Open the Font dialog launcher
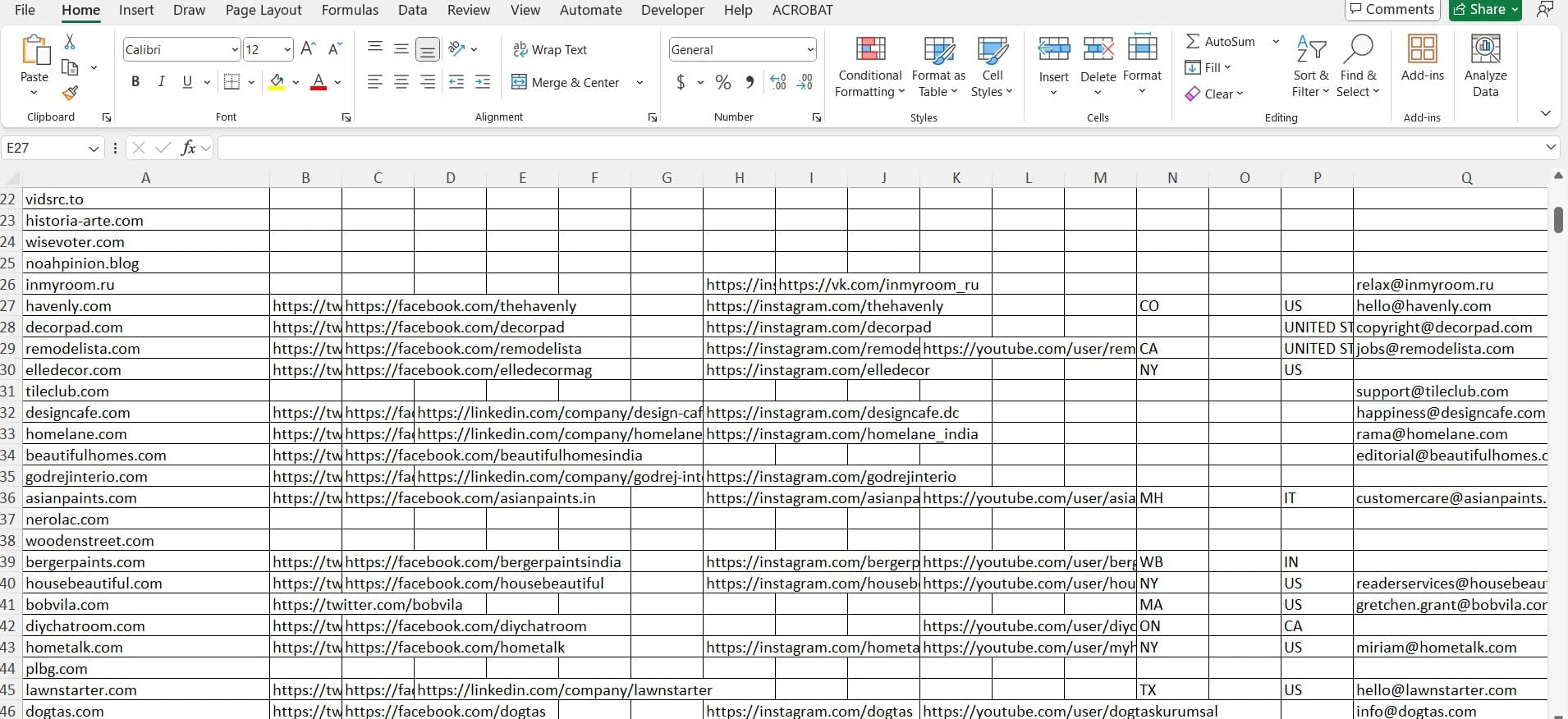 coord(346,117)
